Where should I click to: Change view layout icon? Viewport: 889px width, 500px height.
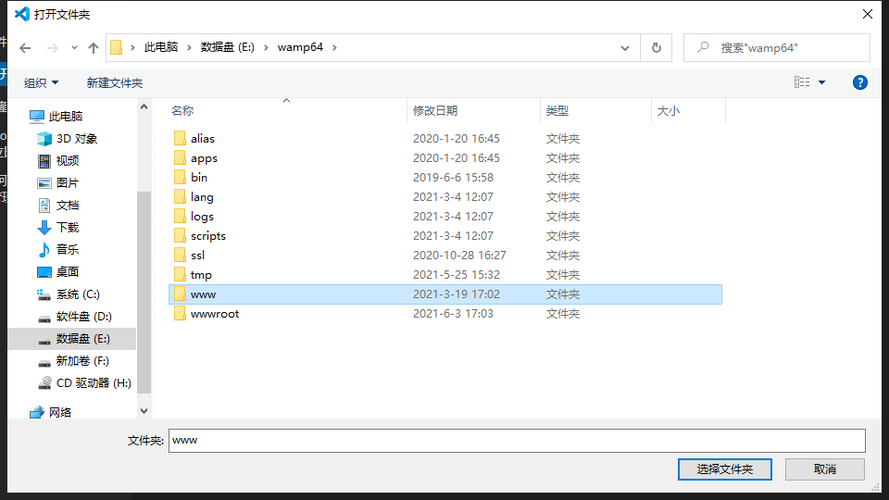pyautogui.click(x=802, y=82)
